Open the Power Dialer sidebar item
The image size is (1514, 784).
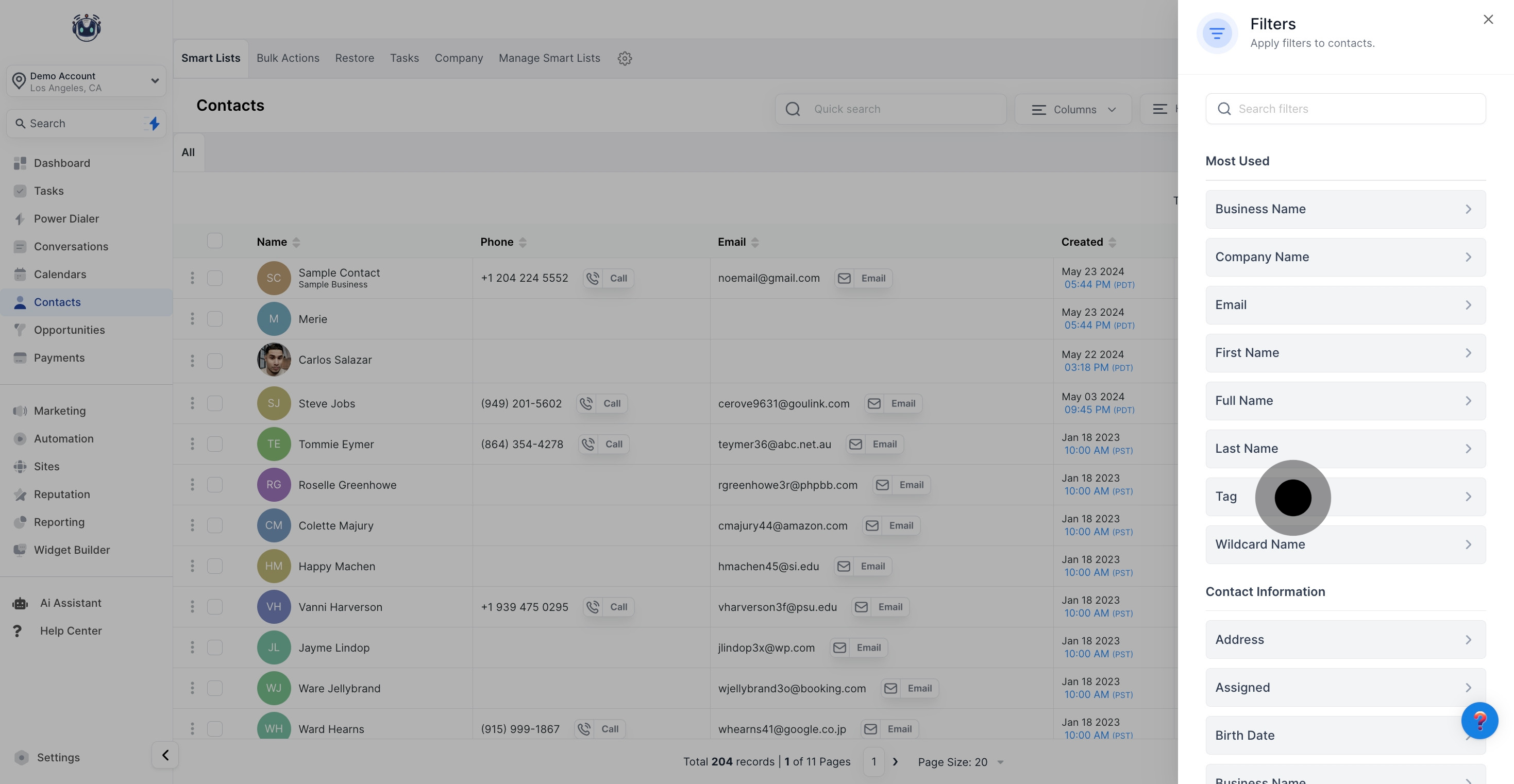pos(66,218)
